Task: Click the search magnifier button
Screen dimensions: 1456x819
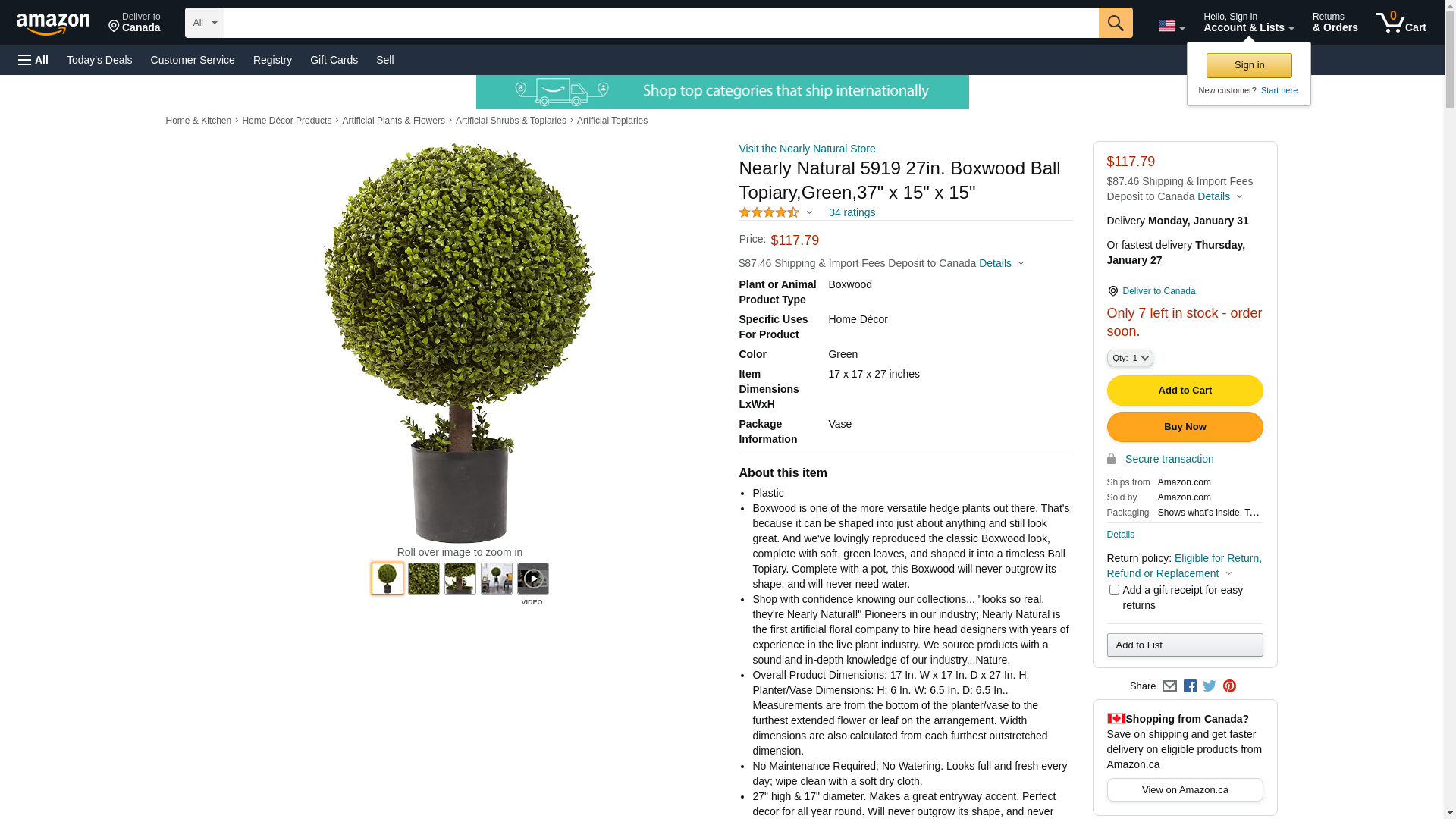Action: [1116, 23]
